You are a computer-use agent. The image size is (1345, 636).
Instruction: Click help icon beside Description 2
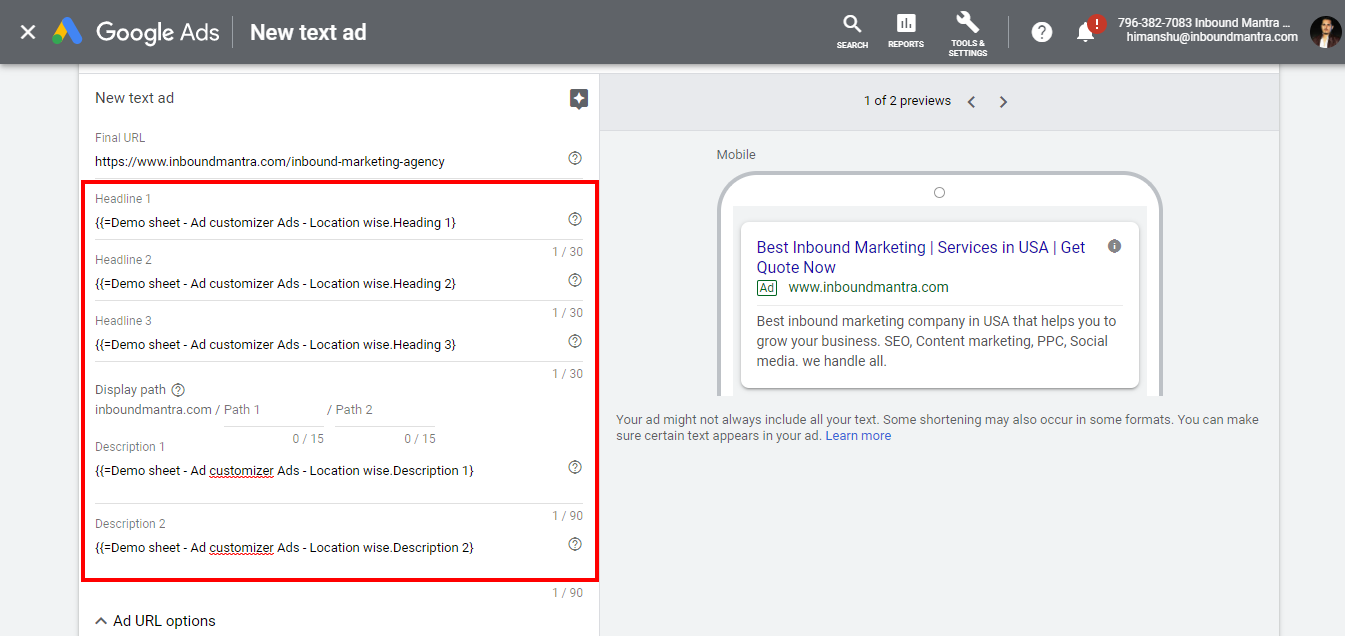pos(575,544)
